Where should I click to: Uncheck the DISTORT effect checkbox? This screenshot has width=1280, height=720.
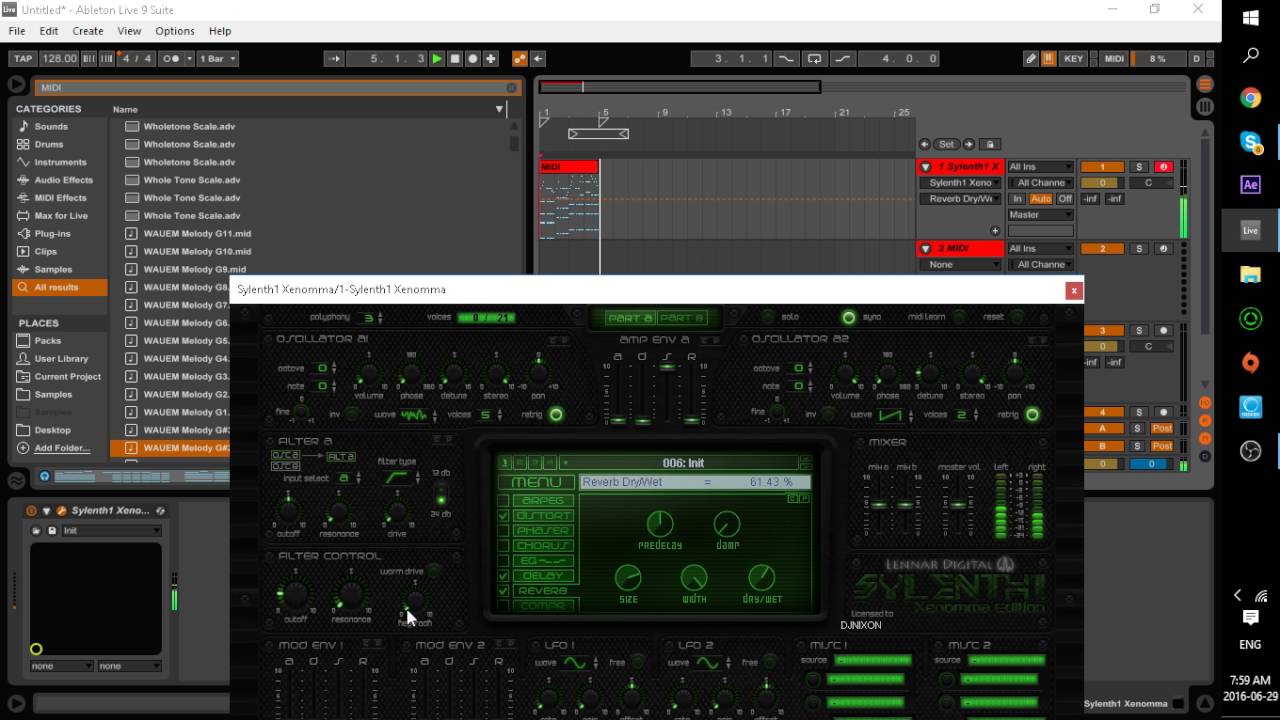(x=504, y=516)
